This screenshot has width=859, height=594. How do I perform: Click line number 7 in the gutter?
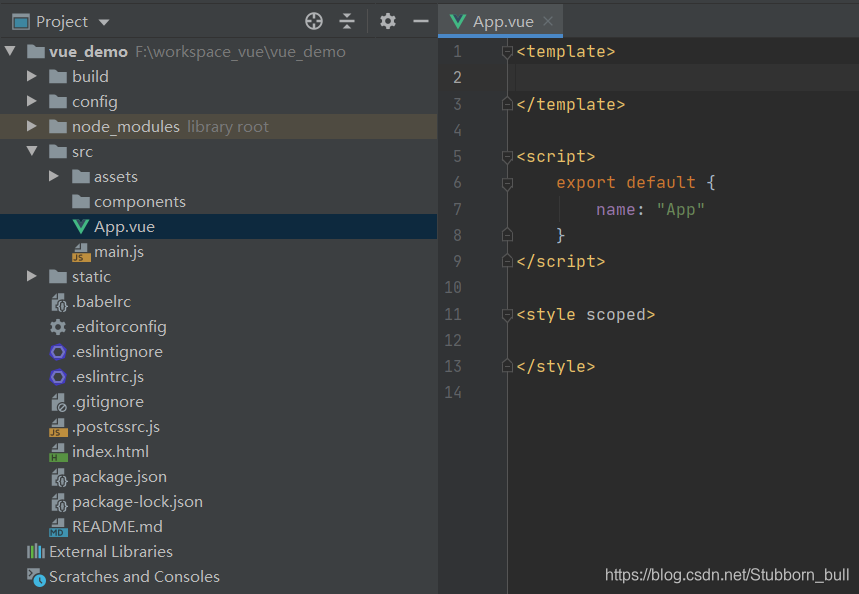[457, 209]
